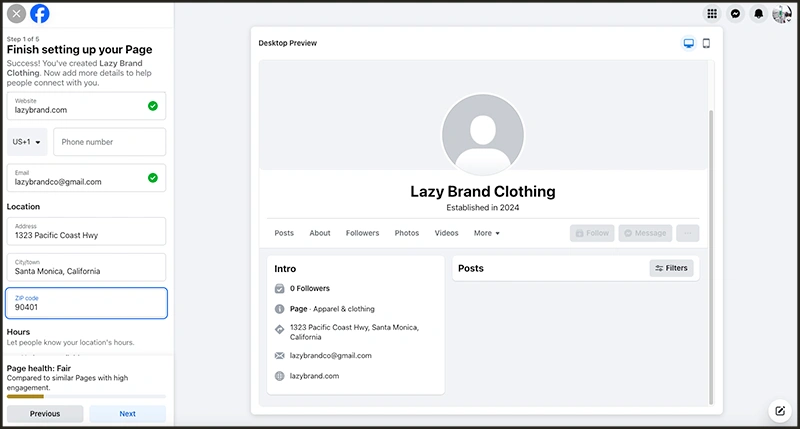
Task: Switch to mobile preview icon
Action: [x=706, y=44]
